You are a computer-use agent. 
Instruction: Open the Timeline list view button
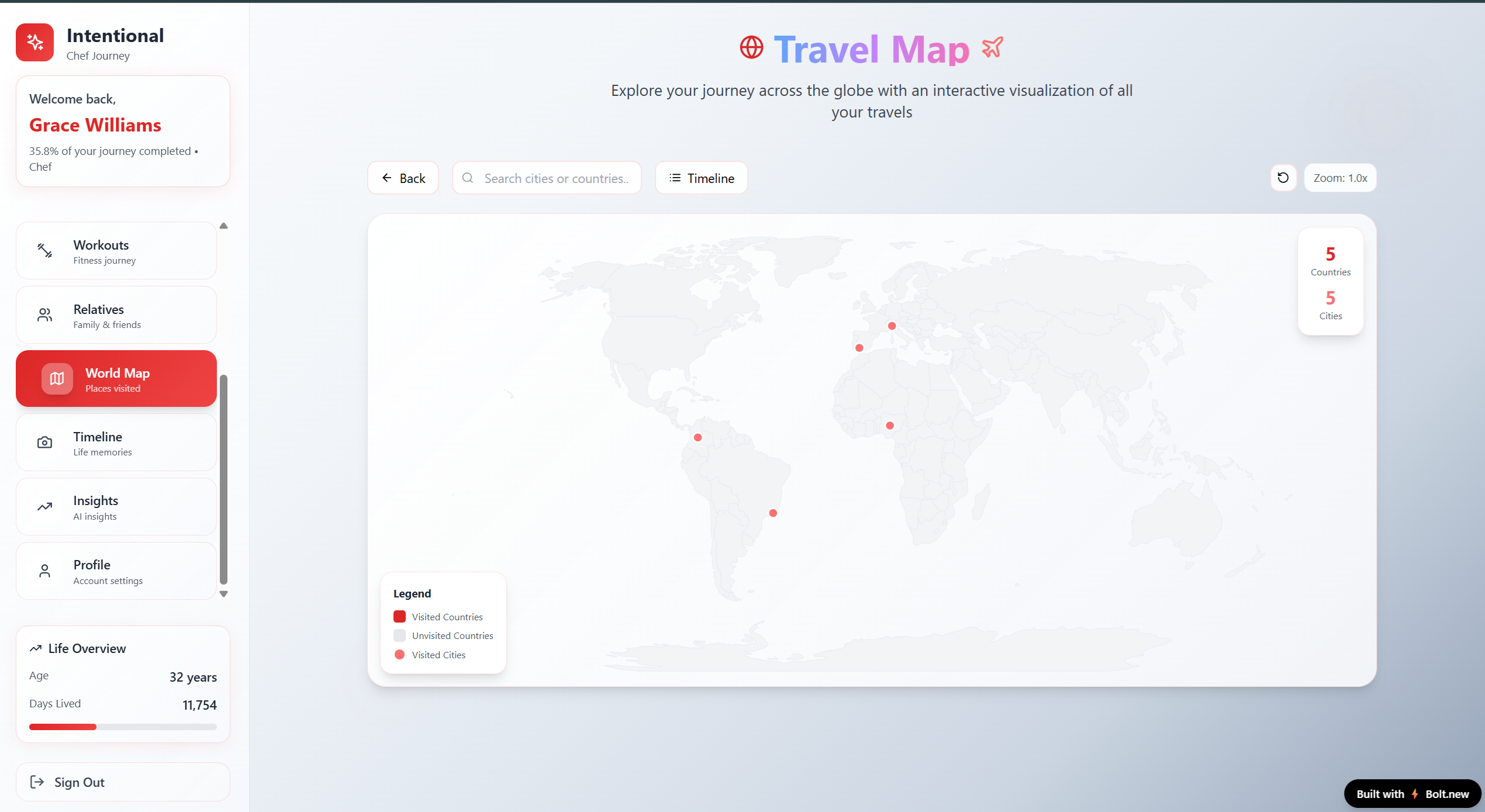coord(701,178)
